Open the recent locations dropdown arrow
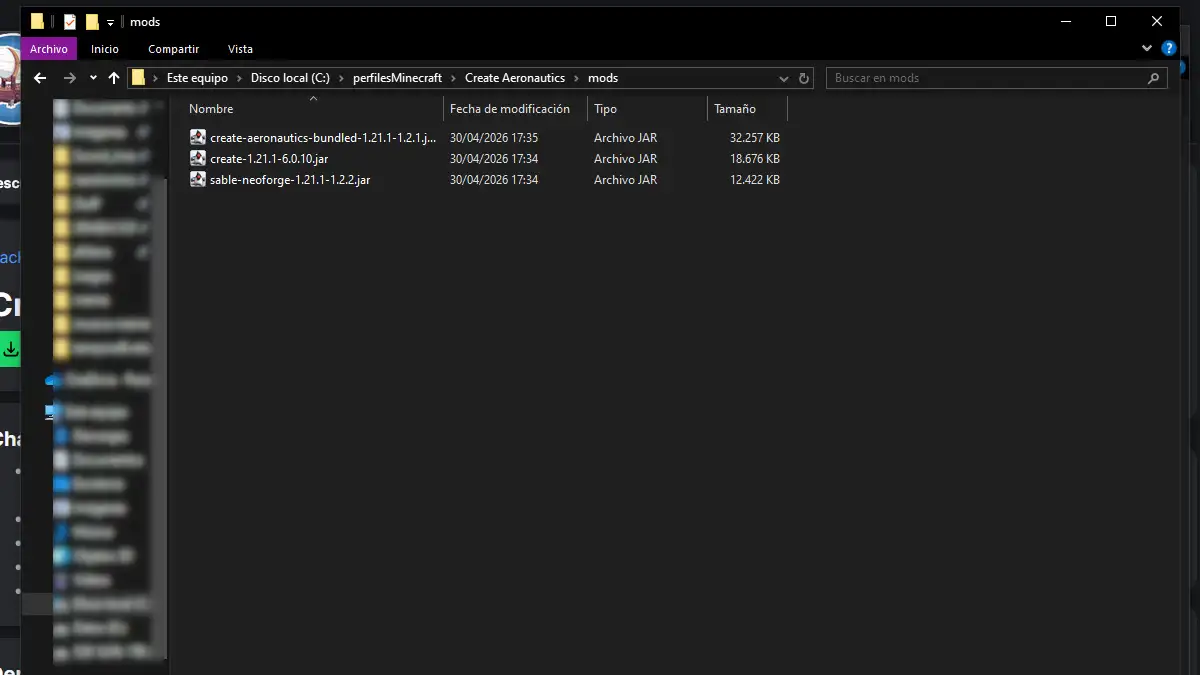Viewport: 1200px width, 675px height. pyautogui.click(x=93, y=78)
